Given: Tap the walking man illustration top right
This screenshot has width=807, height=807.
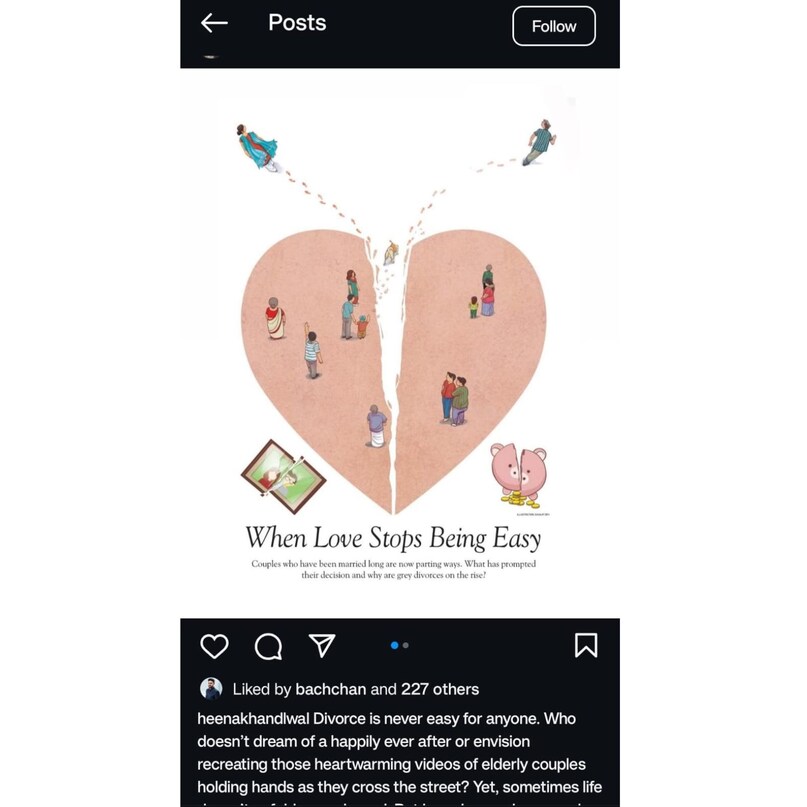Looking at the screenshot, I should pyautogui.click(x=539, y=142).
